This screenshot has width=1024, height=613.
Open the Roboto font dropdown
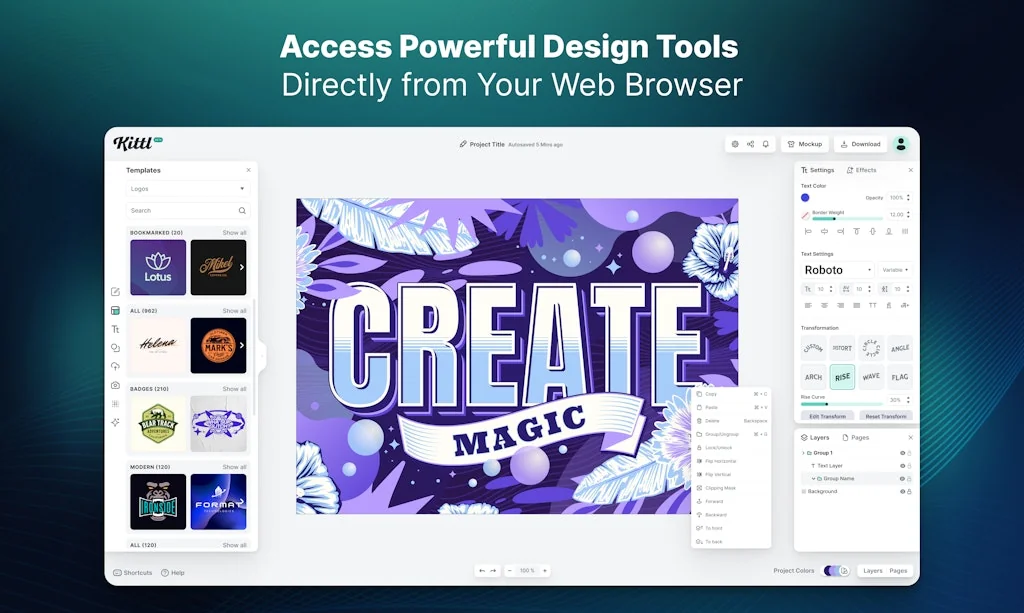838,270
